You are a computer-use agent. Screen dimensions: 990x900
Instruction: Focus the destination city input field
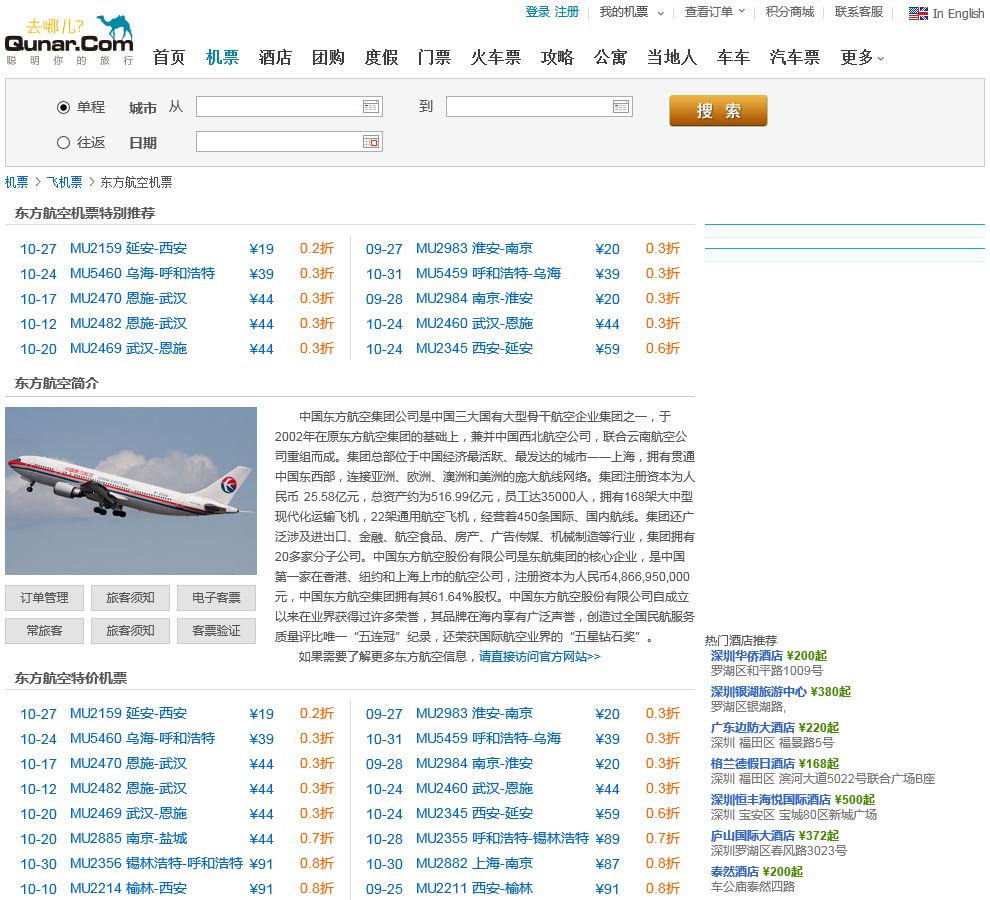point(539,107)
